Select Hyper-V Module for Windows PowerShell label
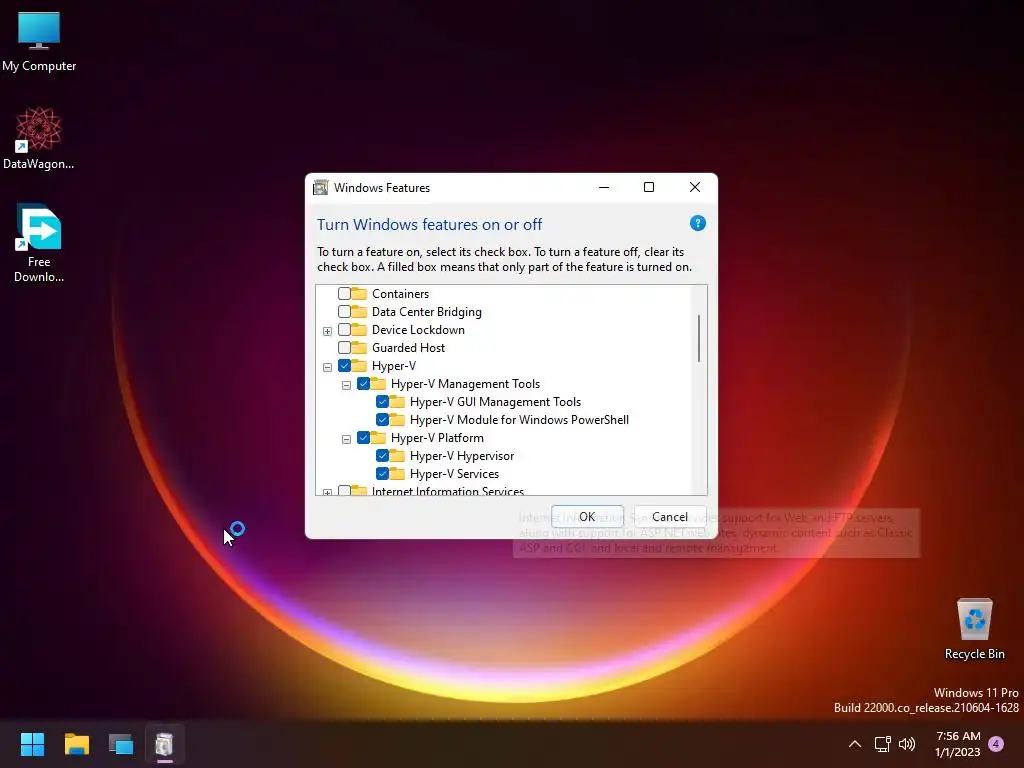1024x768 pixels. pos(519,419)
